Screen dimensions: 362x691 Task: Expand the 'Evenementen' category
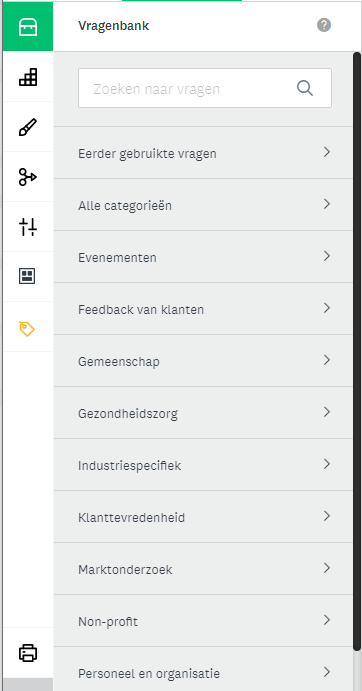click(203, 257)
